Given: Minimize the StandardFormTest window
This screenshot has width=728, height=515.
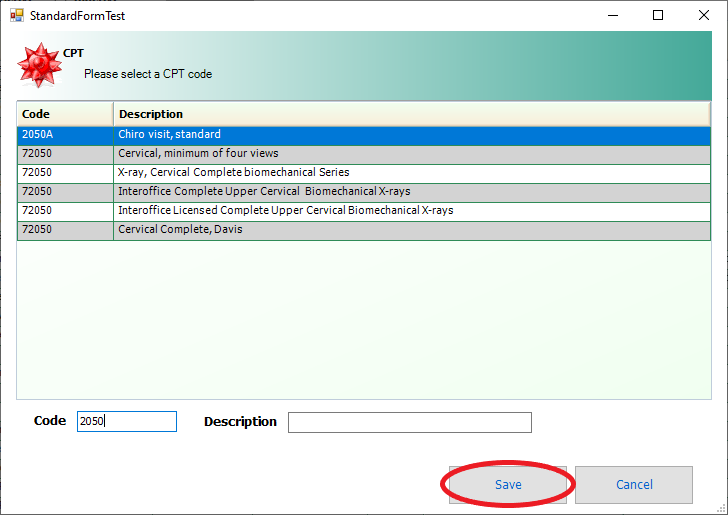Looking at the screenshot, I should coord(613,15).
